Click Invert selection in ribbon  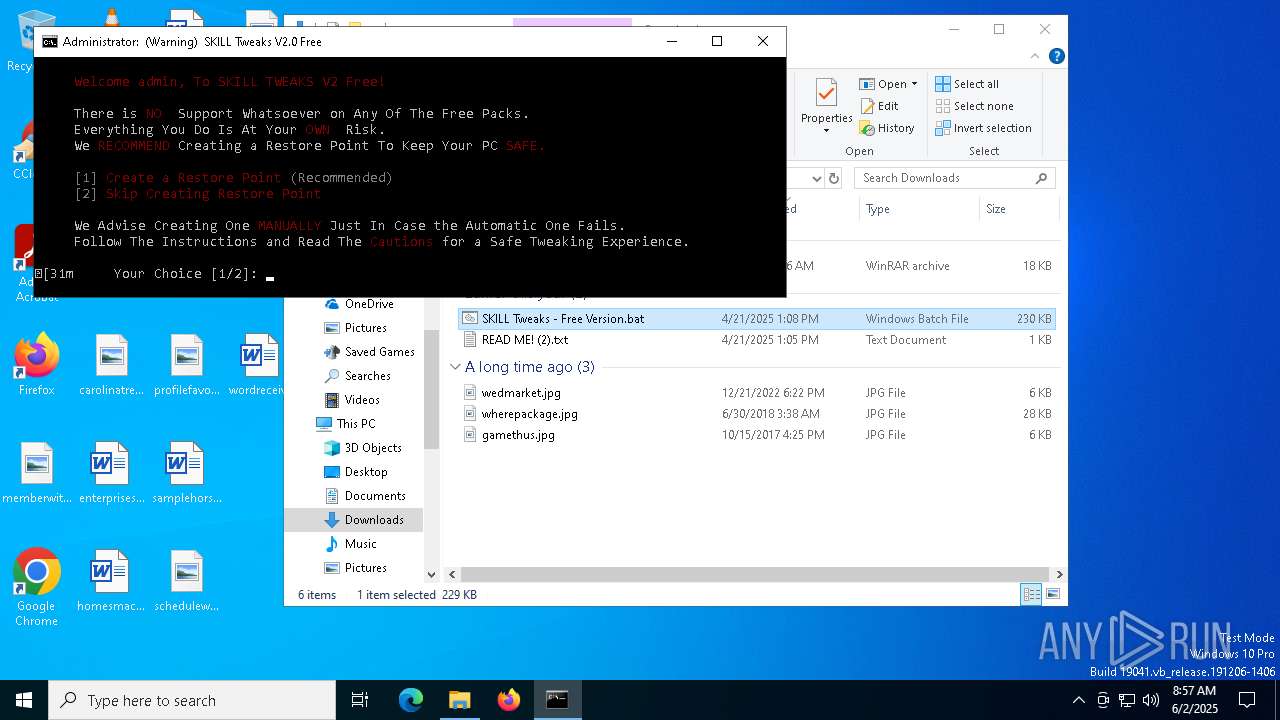[x=983, y=128]
